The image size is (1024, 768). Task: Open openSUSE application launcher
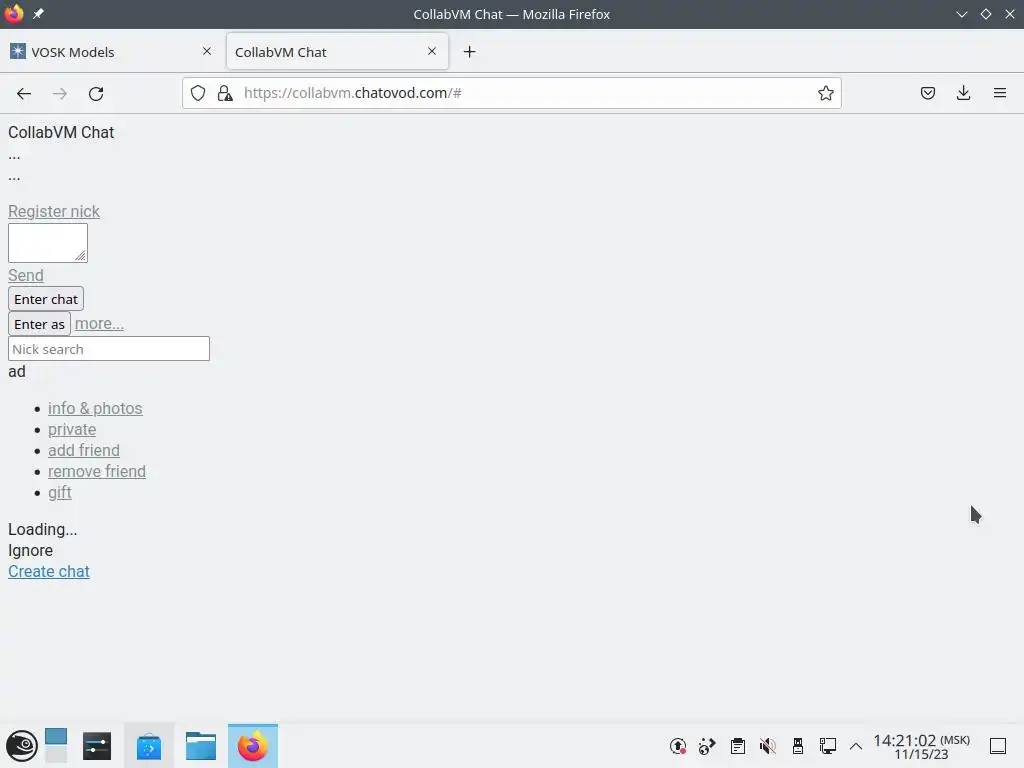coord(22,746)
